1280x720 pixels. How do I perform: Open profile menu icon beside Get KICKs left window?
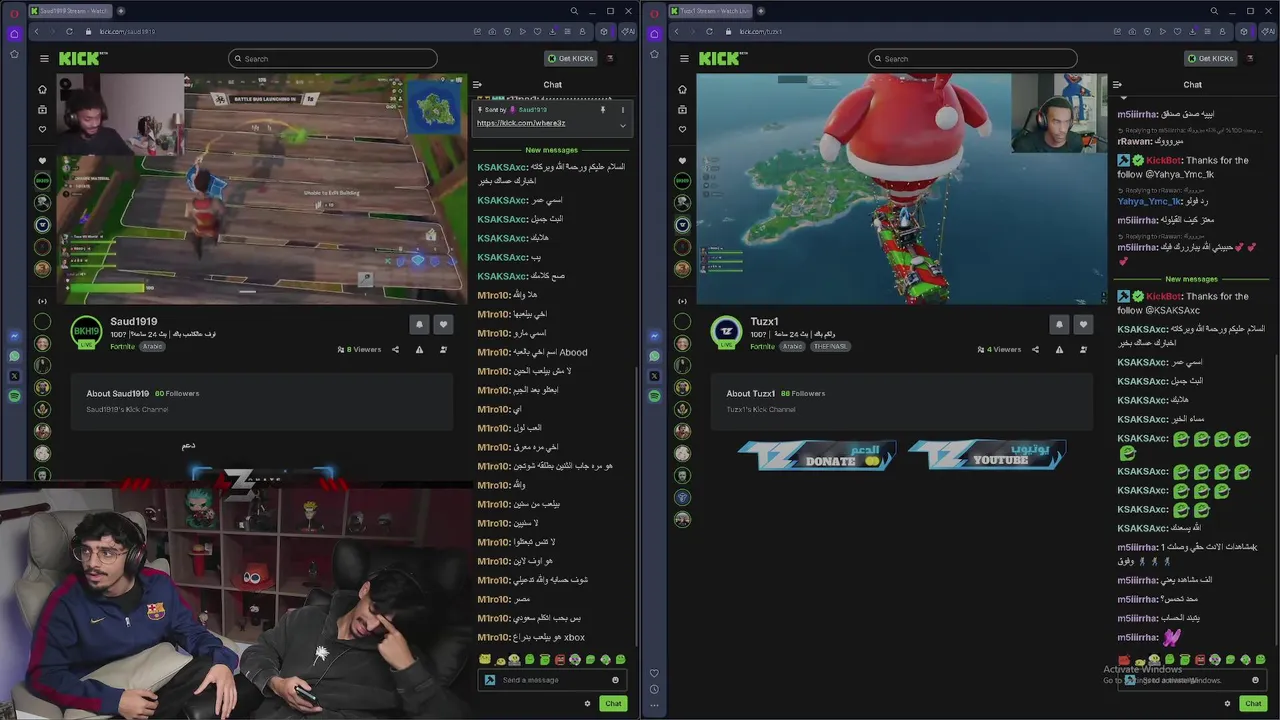tap(610, 59)
